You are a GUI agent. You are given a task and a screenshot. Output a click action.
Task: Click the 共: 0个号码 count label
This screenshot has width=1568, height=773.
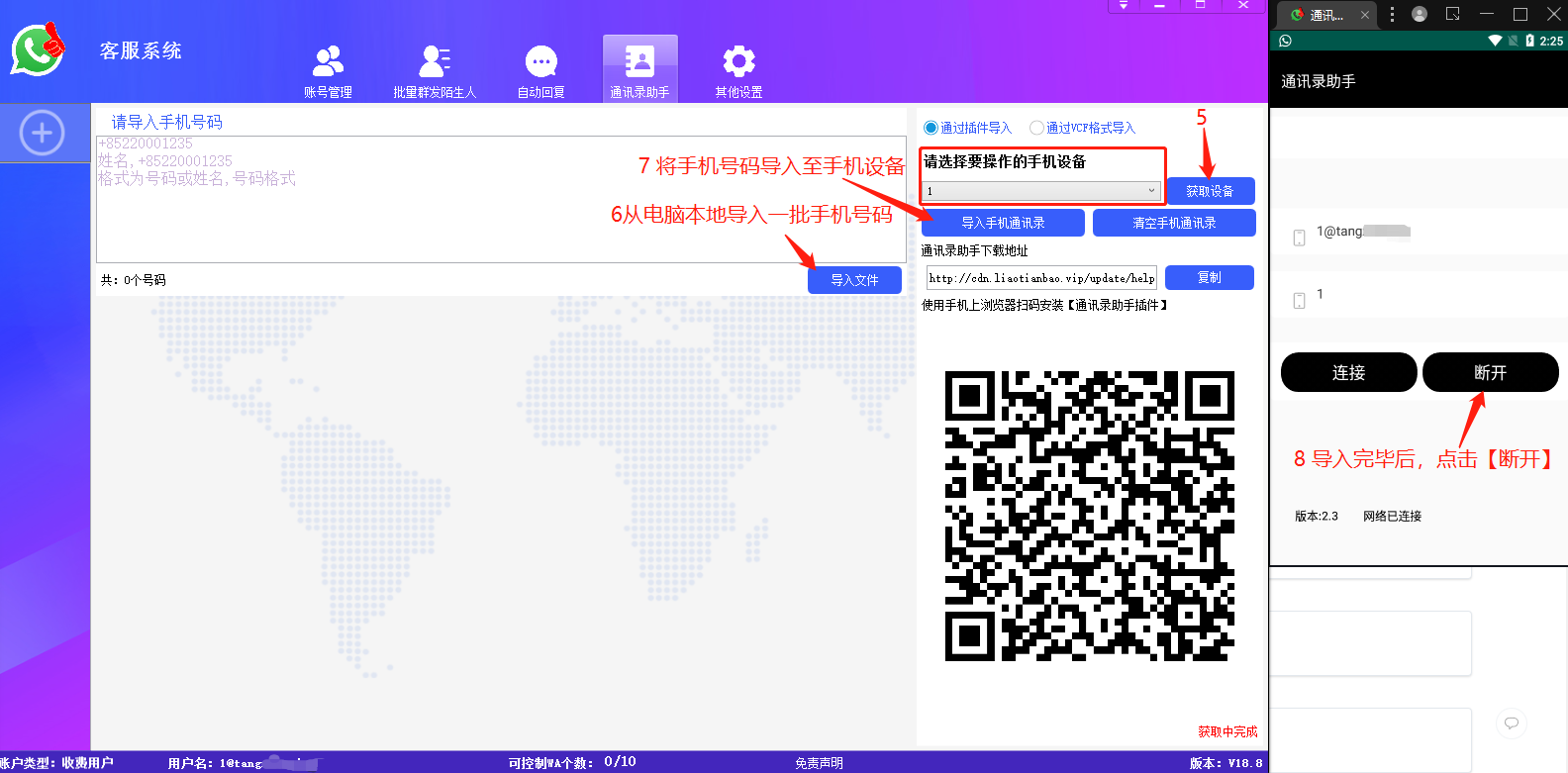(x=133, y=280)
